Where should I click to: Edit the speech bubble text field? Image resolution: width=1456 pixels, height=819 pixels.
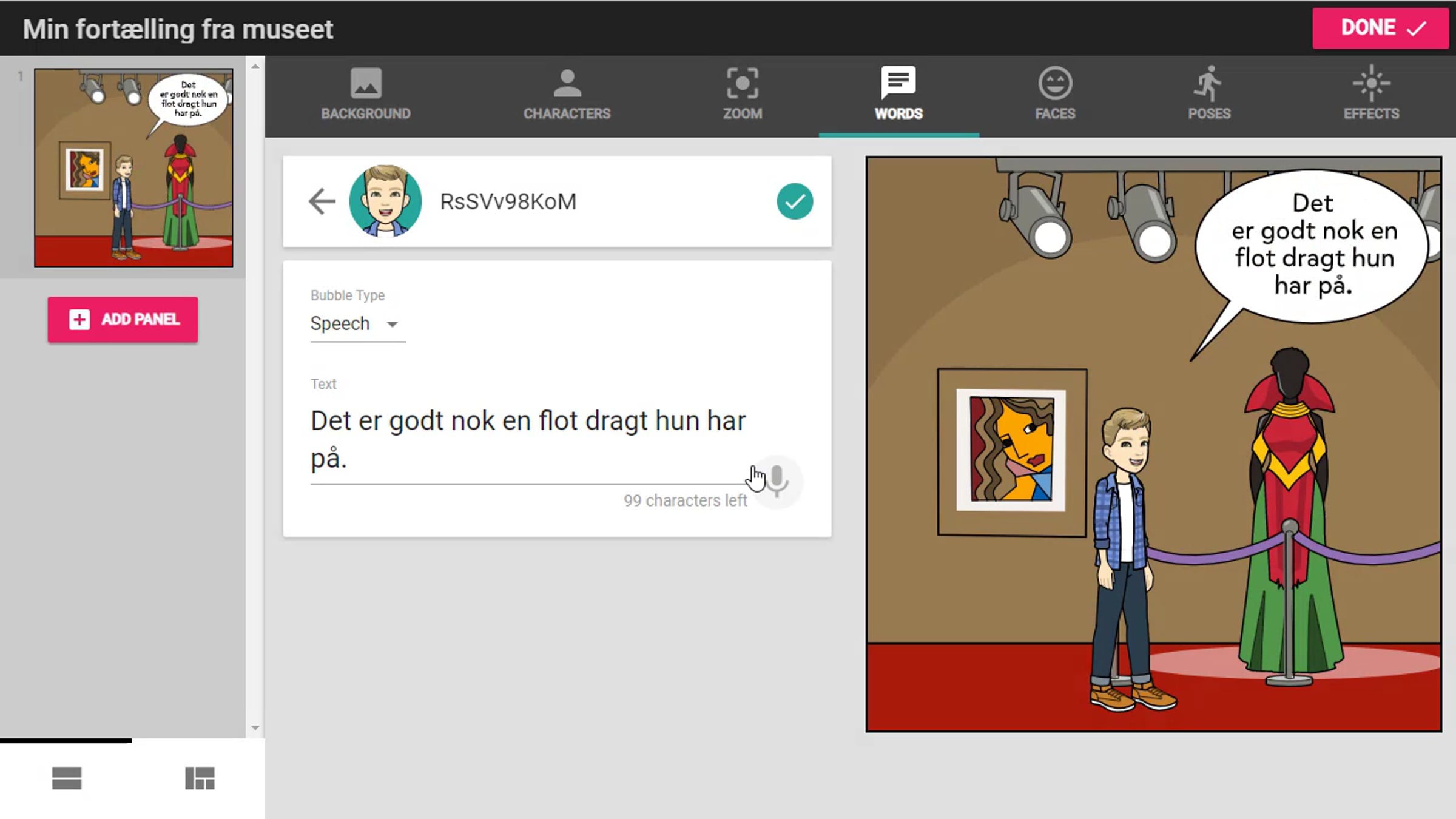point(529,440)
